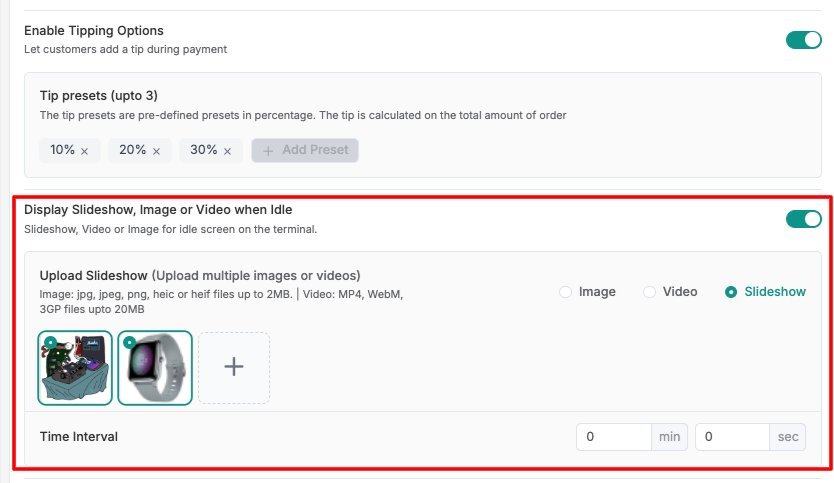Click the 30% preset chip label
834x483 pixels.
tap(204, 150)
